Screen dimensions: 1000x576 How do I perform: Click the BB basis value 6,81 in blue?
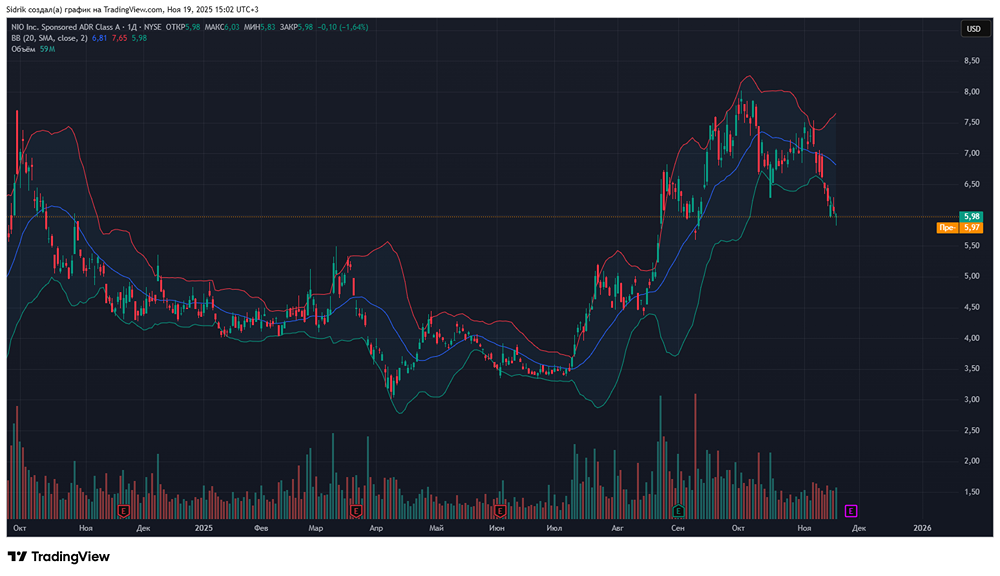[99, 38]
